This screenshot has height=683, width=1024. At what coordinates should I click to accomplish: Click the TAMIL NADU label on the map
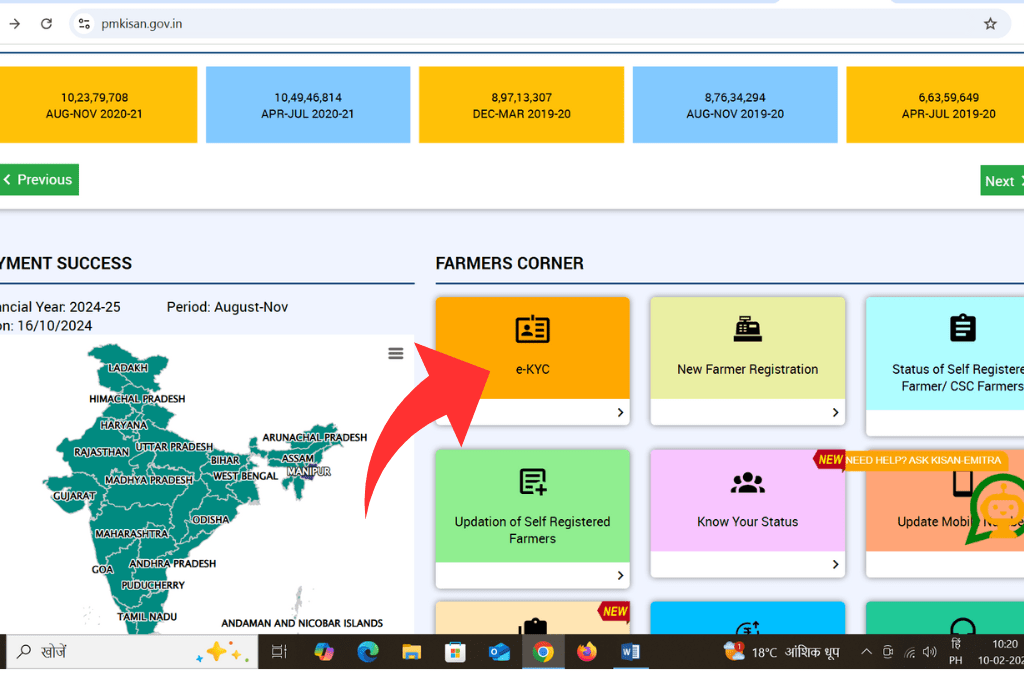(x=147, y=616)
